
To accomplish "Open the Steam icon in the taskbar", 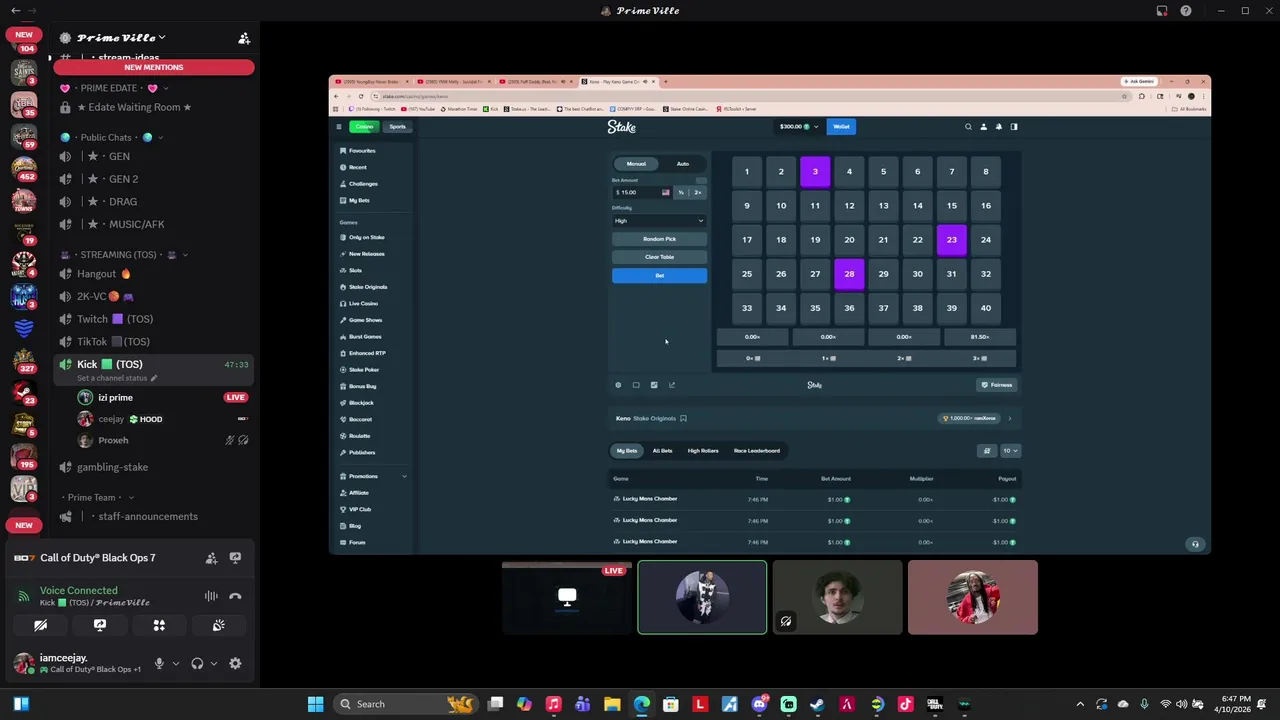I will click(x=817, y=704).
